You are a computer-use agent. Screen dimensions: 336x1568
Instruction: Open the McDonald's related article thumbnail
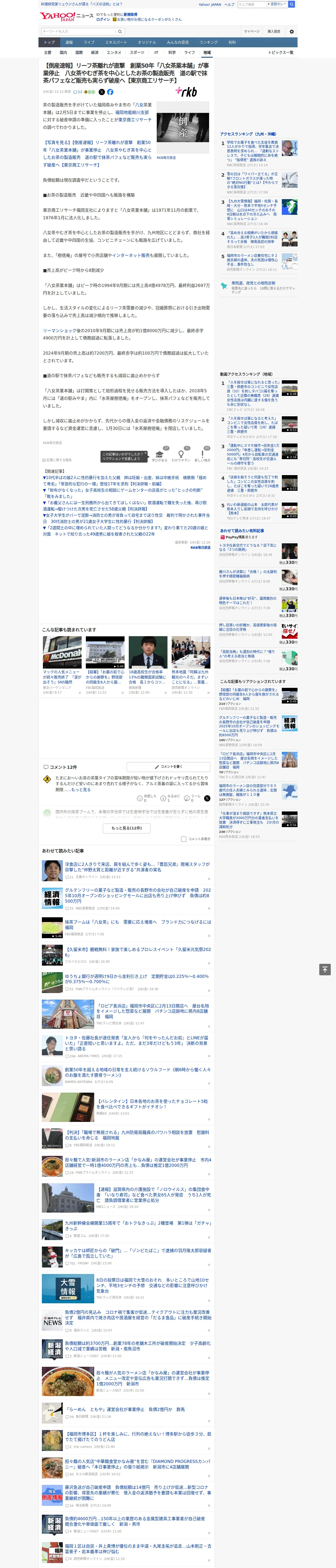tap(62, 652)
